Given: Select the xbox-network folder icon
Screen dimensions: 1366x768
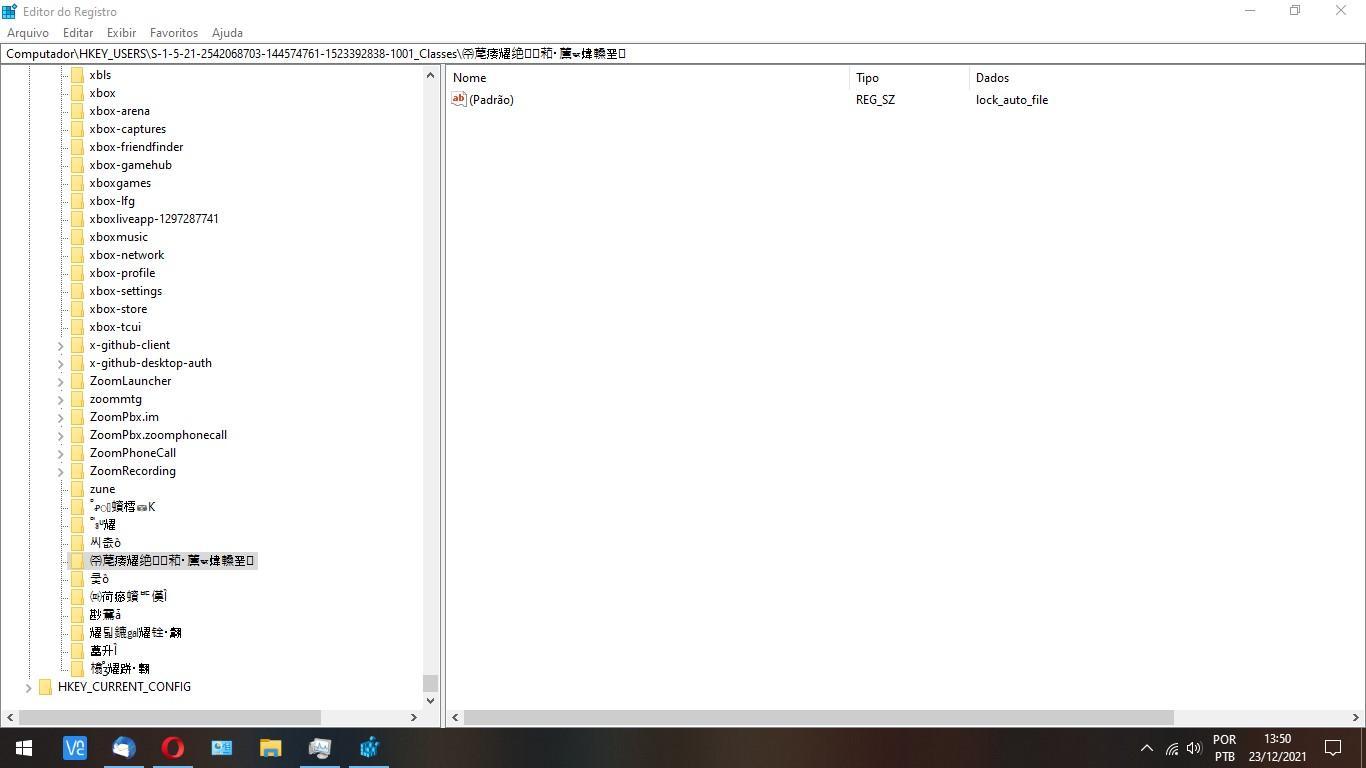Looking at the screenshot, I should point(77,255).
